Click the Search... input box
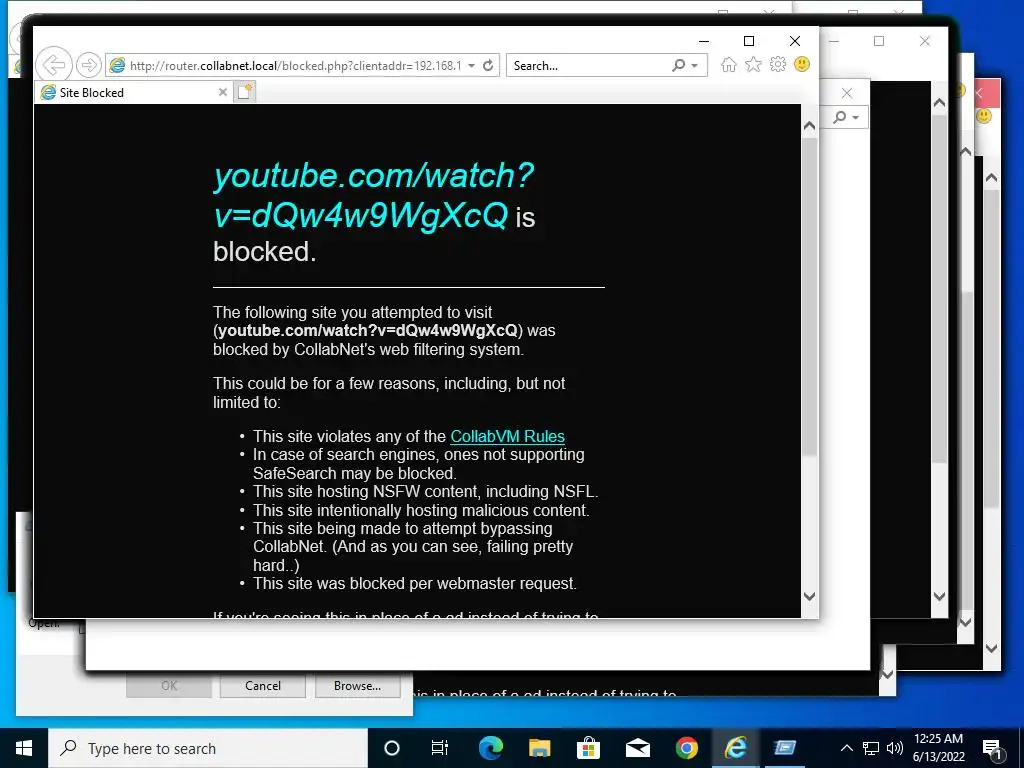Image resolution: width=1024 pixels, height=768 pixels. 590,65
